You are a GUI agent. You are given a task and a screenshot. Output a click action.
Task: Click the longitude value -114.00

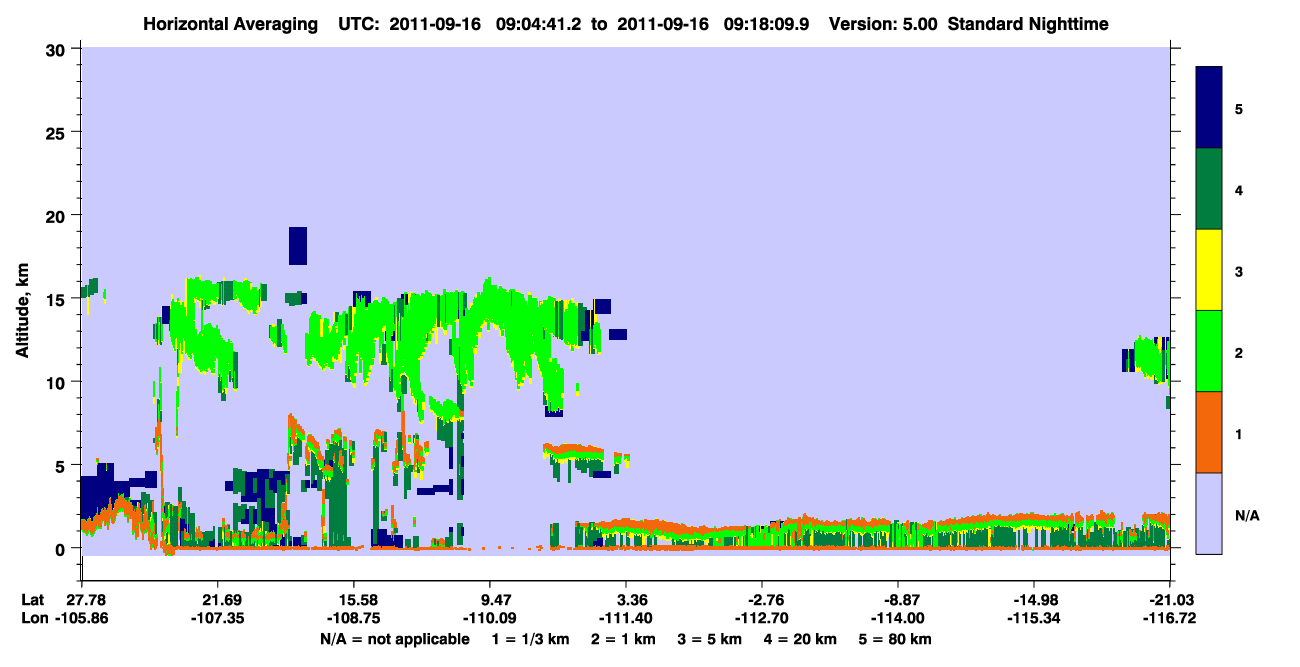point(898,619)
